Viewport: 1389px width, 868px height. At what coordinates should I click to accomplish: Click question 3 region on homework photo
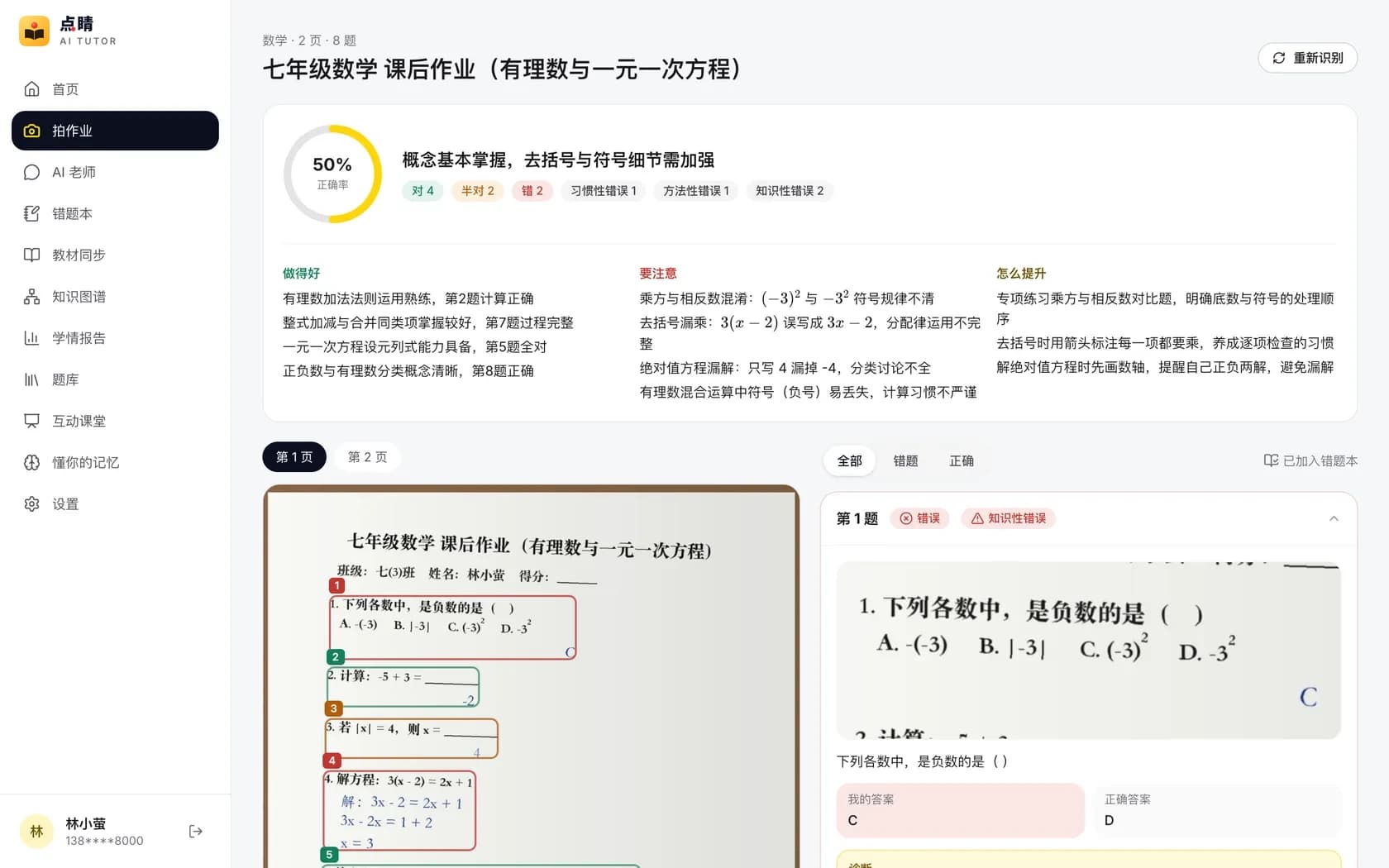412,738
